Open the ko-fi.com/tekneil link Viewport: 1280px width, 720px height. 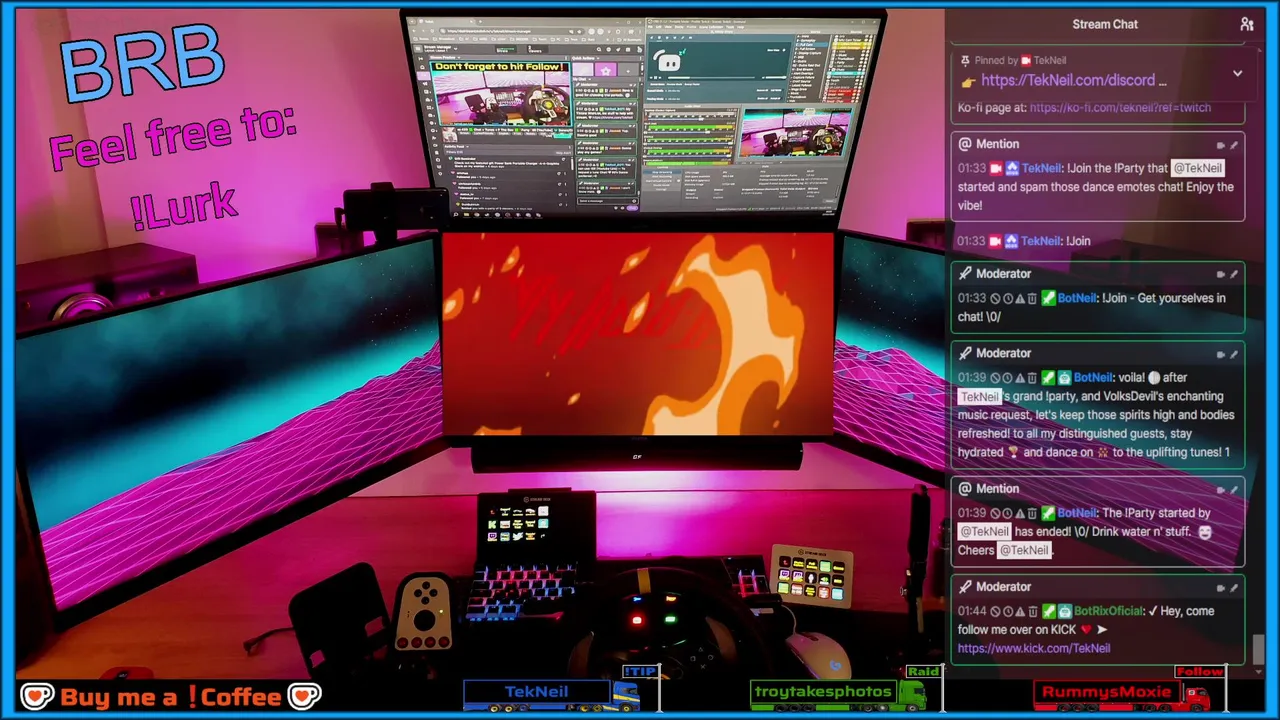[1120, 107]
